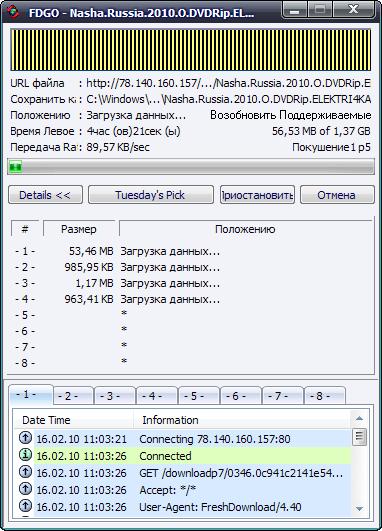The height and width of the screenshot is (531, 382).
Task: Click the 89,57 KB/sec transfer rate
Action: pos(118,147)
